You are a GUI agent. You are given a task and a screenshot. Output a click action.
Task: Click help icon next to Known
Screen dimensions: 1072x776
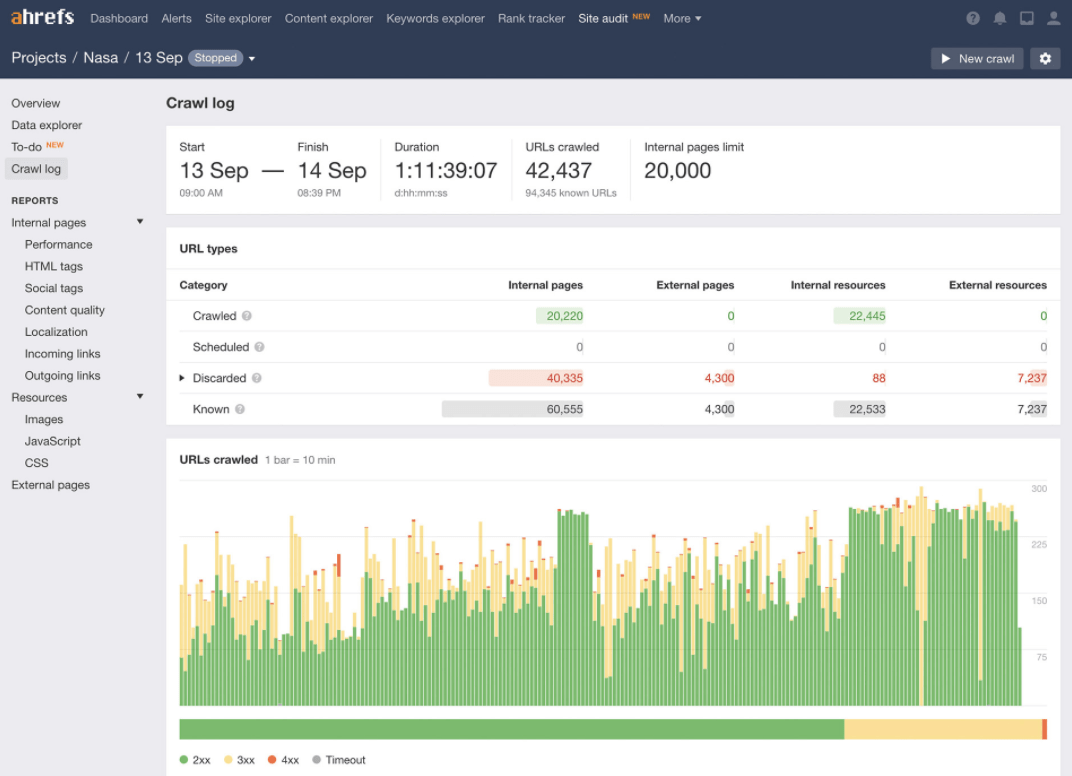(240, 409)
